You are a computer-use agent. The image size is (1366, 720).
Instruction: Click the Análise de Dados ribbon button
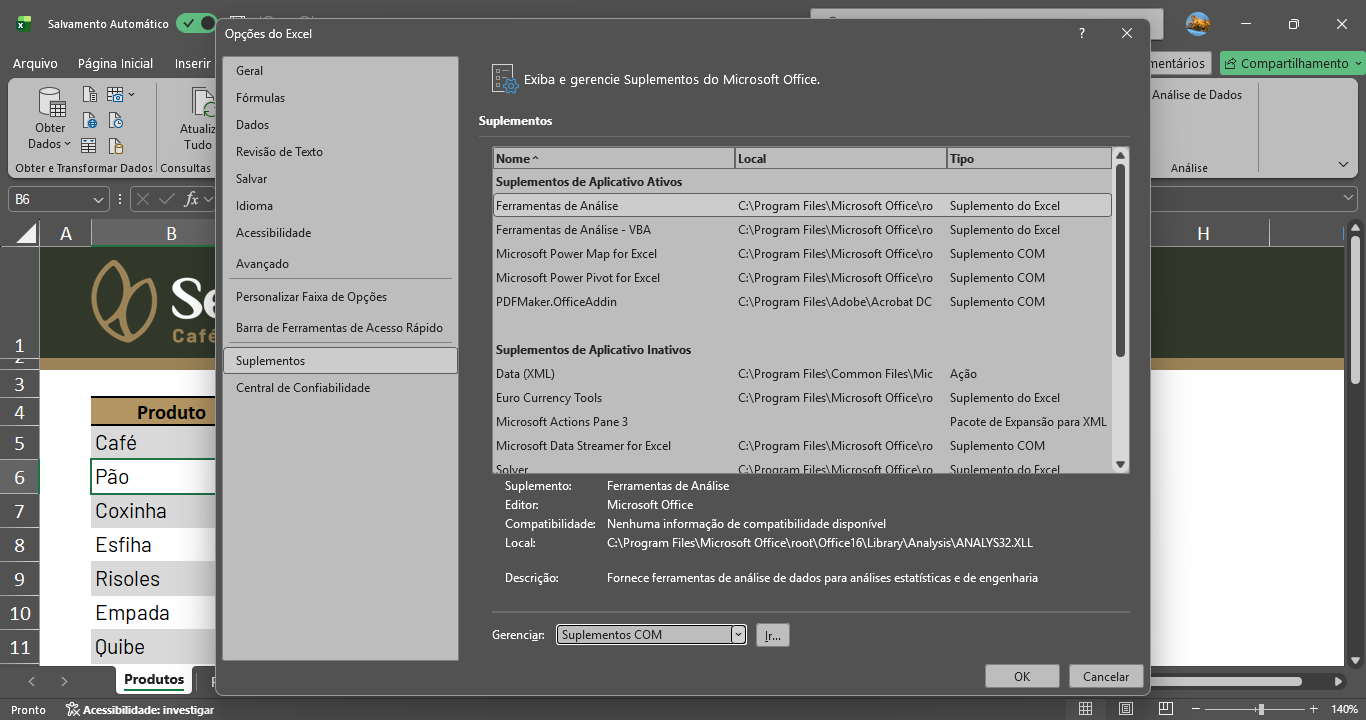click(x=1196, y=95)
